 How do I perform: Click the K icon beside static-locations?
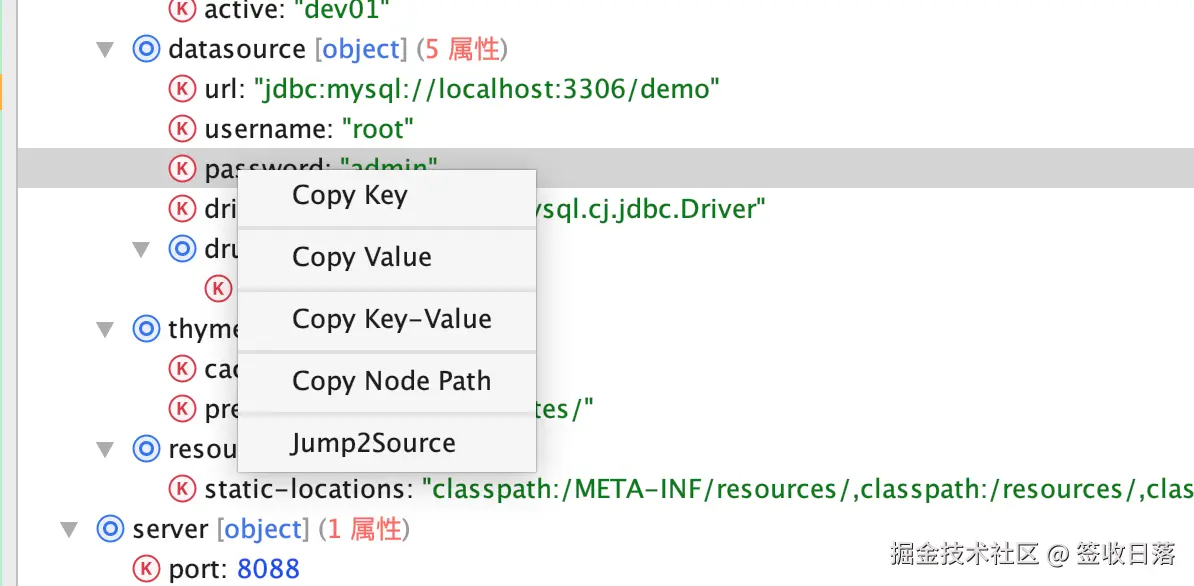point(182,489)
